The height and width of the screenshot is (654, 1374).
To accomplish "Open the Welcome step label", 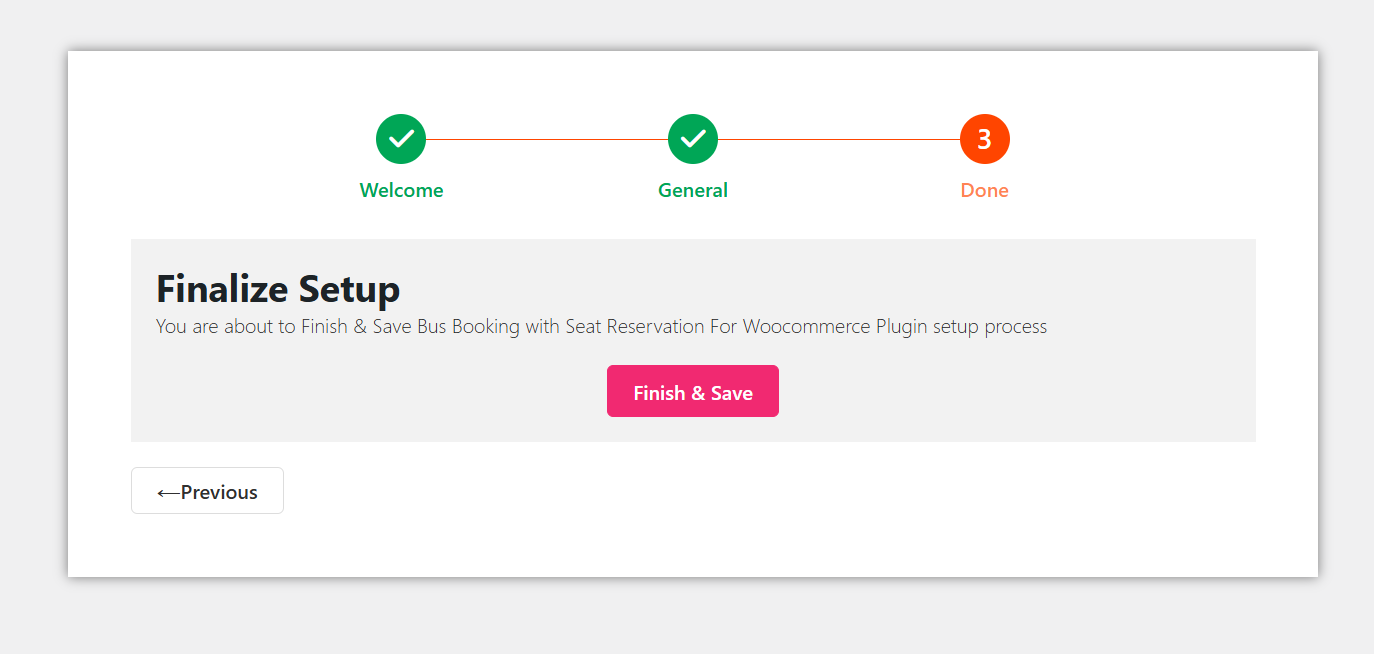I will (x=401, y=190).
